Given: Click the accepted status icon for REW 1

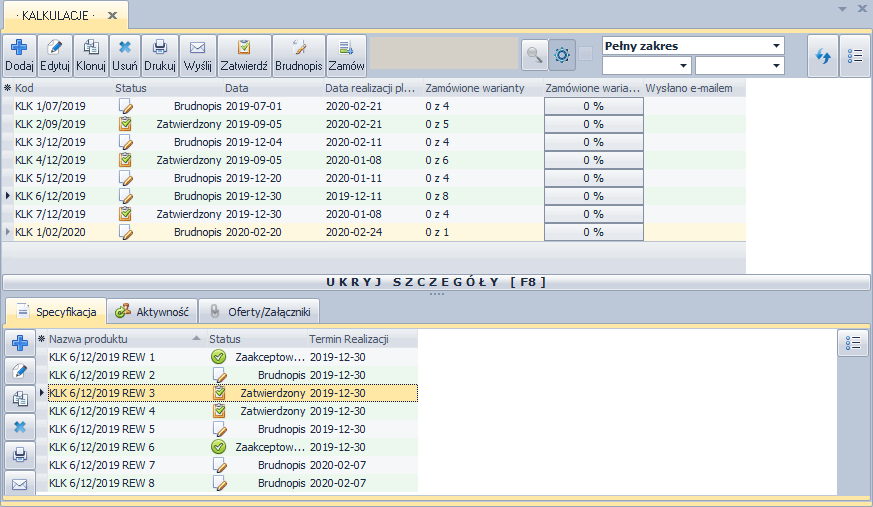Looking at the screenshot, I should point(219,357).
